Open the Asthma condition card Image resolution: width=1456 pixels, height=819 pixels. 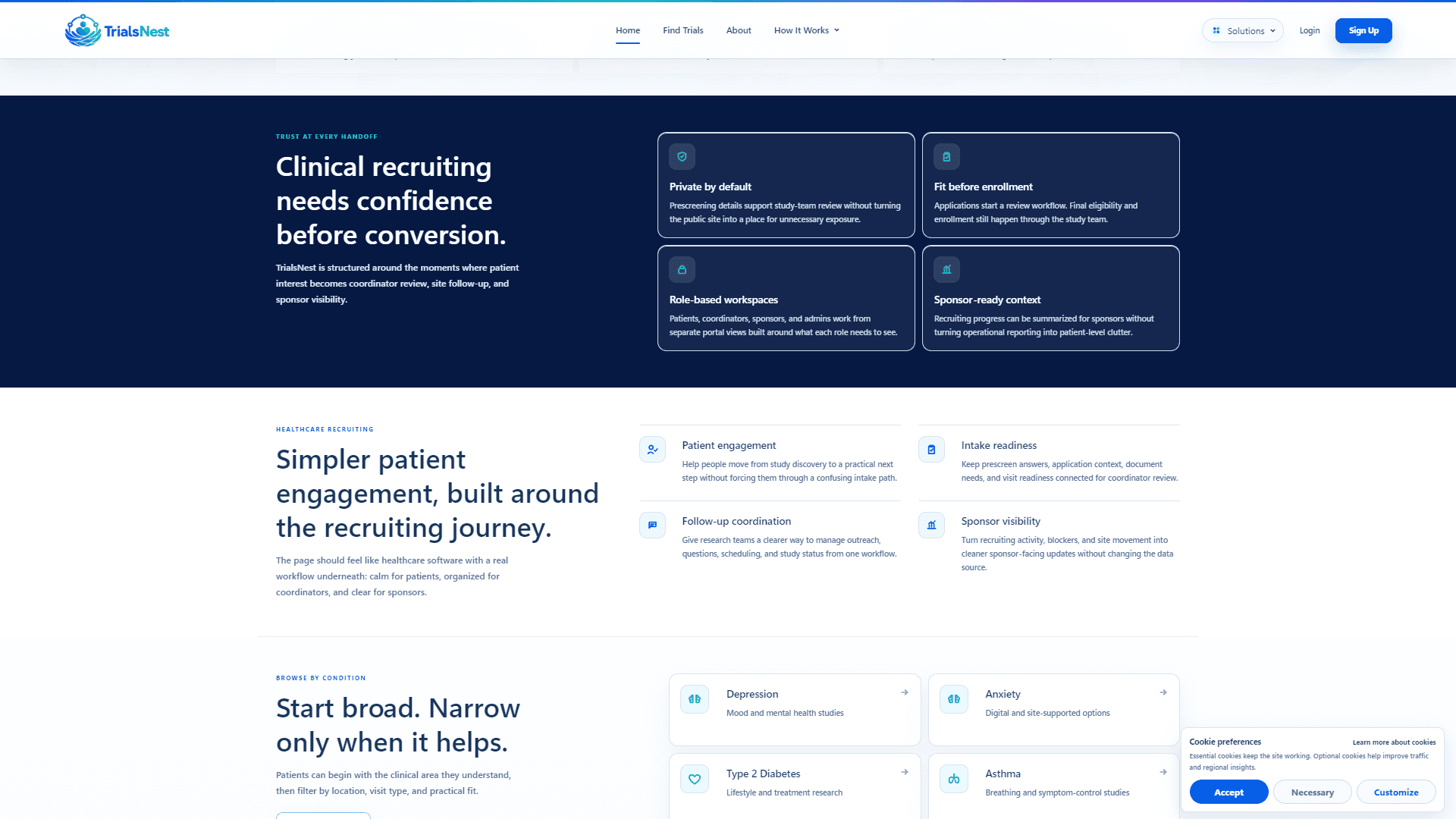pyautogui.click(x=1054, y=786)
